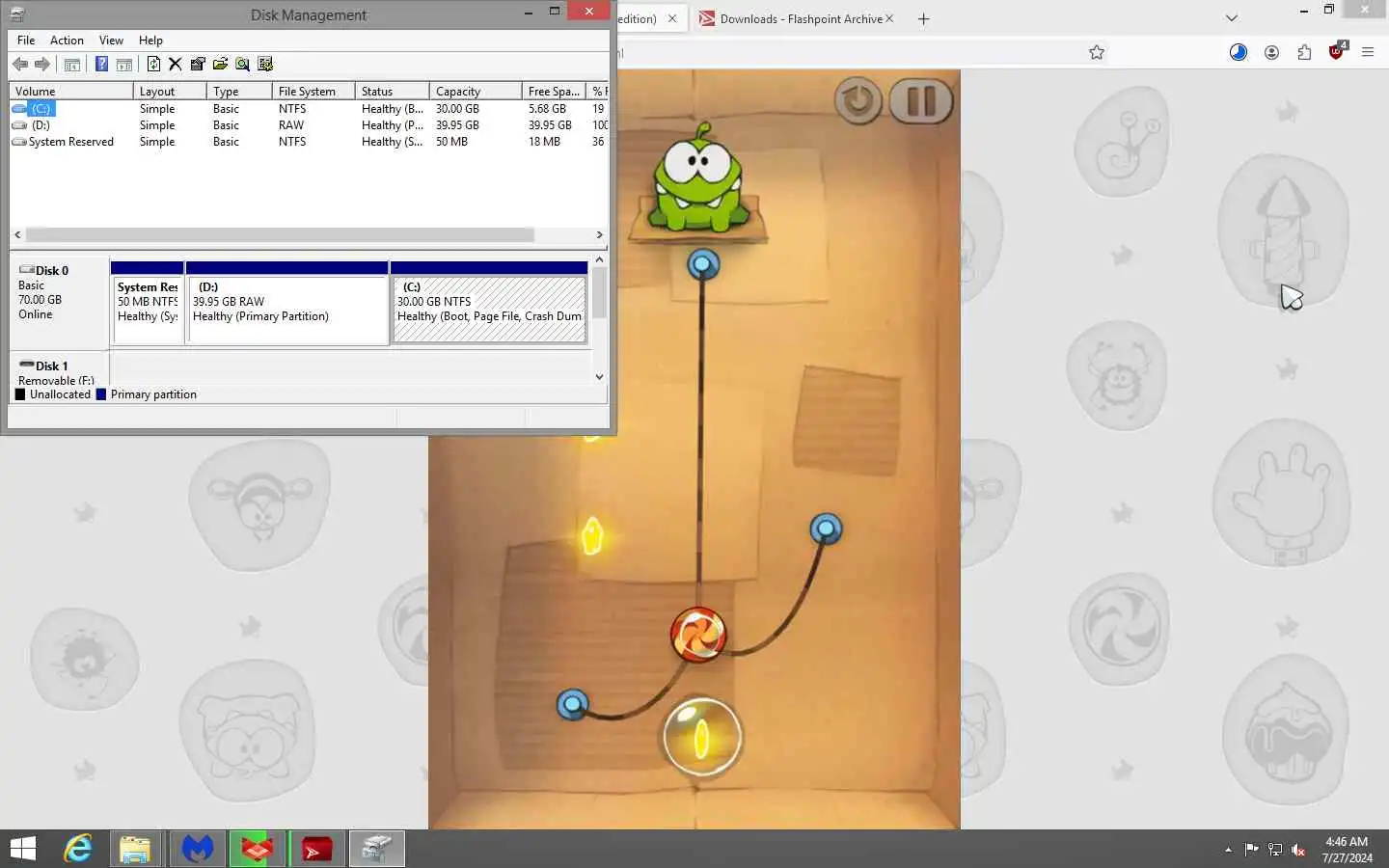Image resolution: width=1389 pixels, height=868 pixels.
Task: Sort by the Free Space column header
Action: pos(554,91)
